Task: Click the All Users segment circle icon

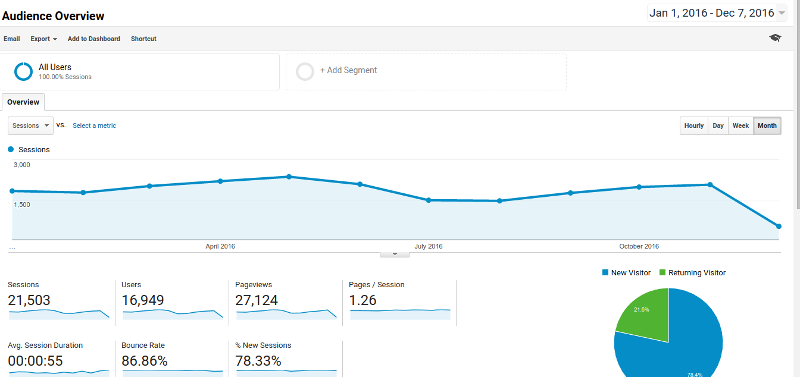Action: [x=23, y=71]
